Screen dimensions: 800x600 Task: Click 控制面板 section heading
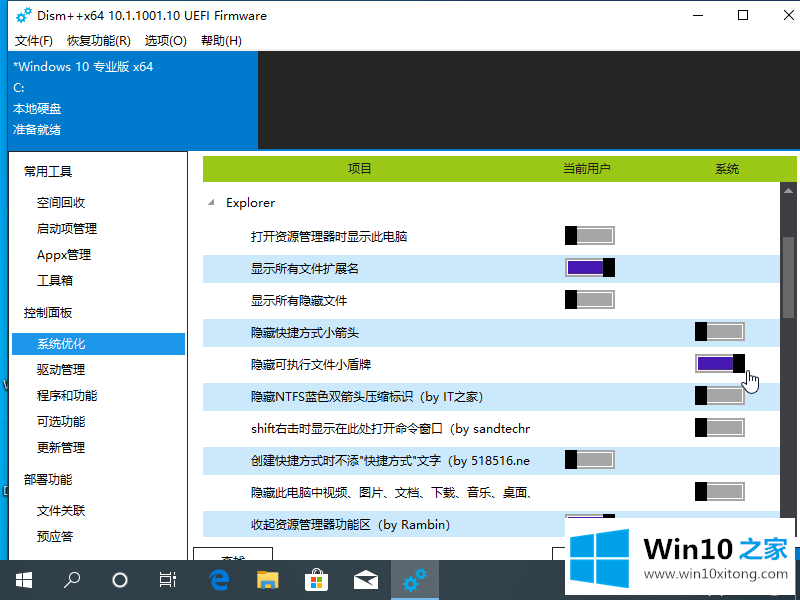(48, 313)
